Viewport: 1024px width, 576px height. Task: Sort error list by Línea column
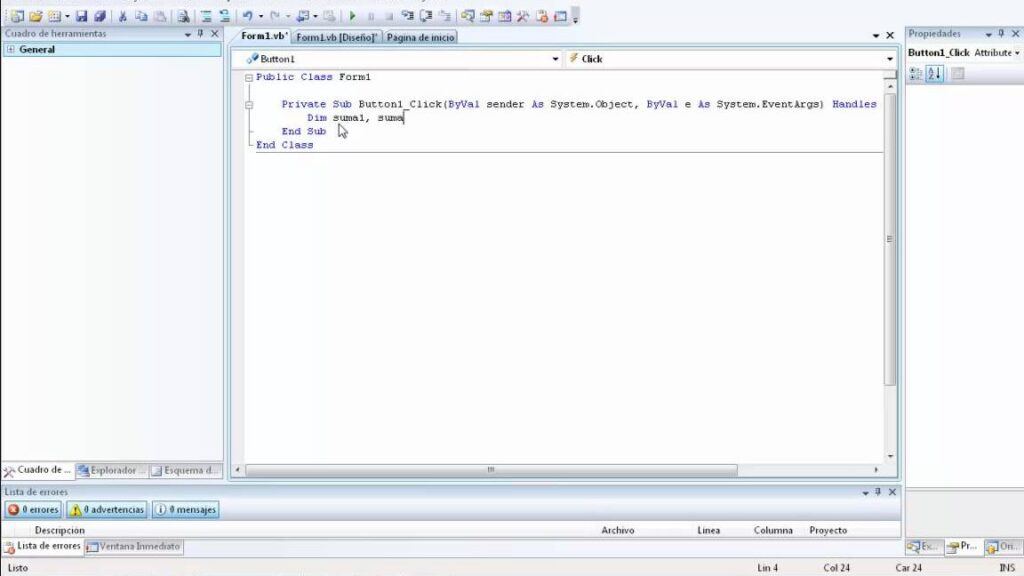(x=709, y=530)
